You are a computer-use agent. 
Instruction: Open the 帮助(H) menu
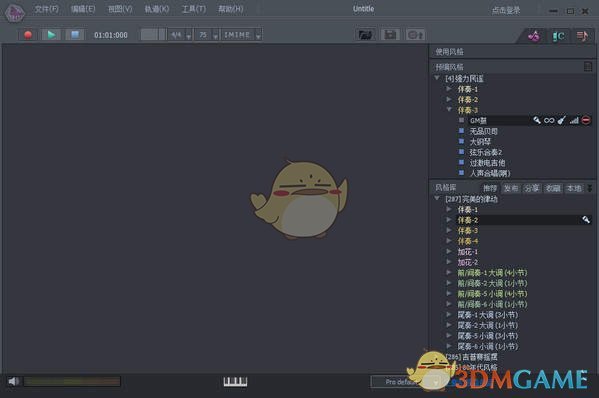230,9
